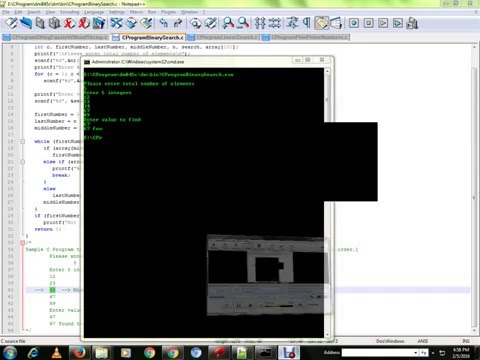Screen dimensions: 480x360
Task: Copy selection using toolbar icon
Action: click(x=131, y=23)
